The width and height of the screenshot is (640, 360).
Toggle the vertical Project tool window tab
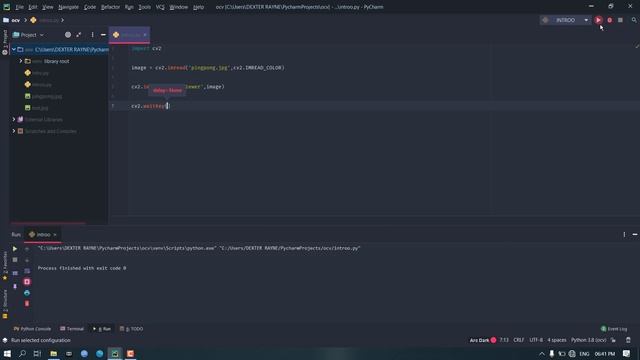[x=4, y=42]
